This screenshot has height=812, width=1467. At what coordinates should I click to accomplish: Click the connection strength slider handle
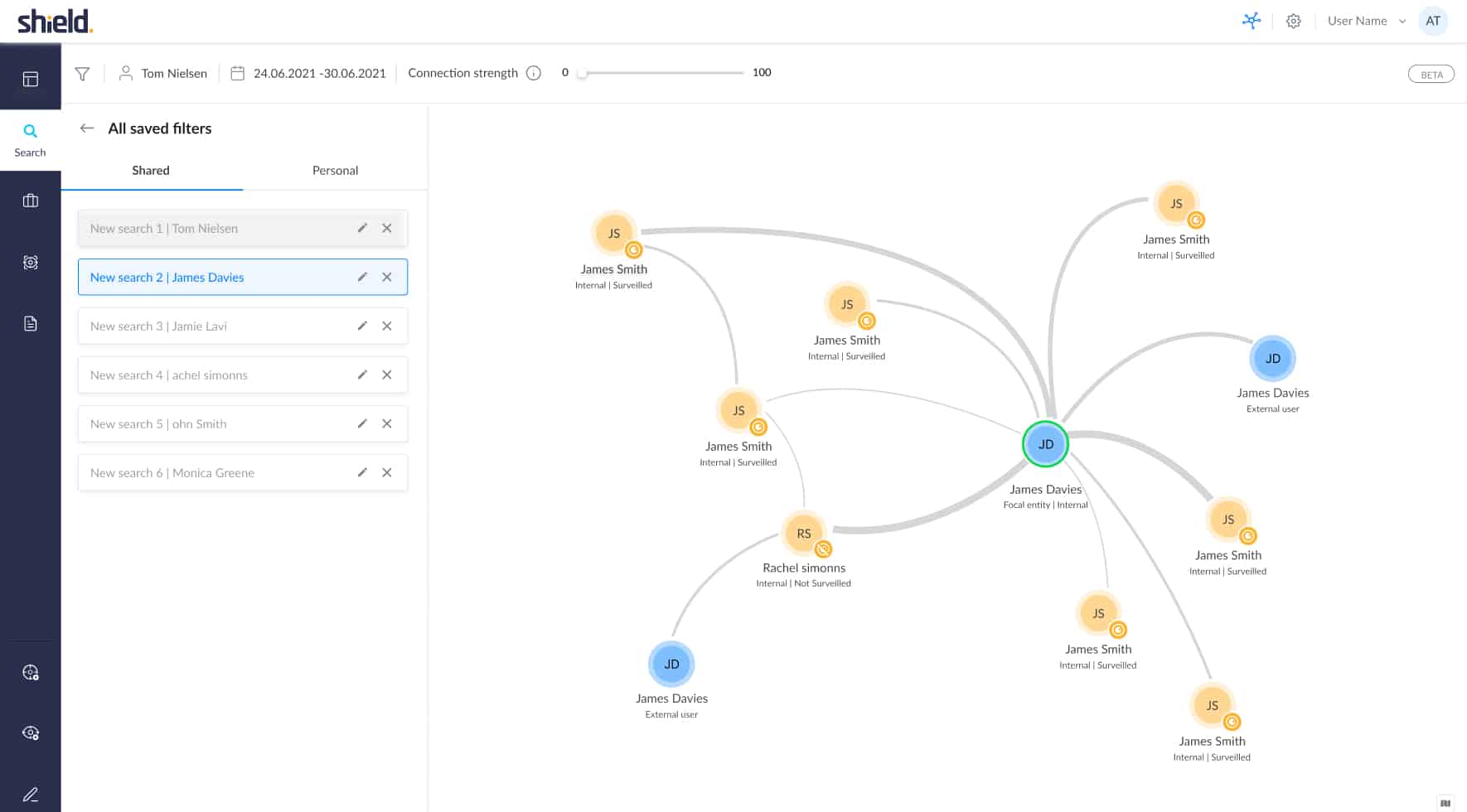[x=583, y=73]
